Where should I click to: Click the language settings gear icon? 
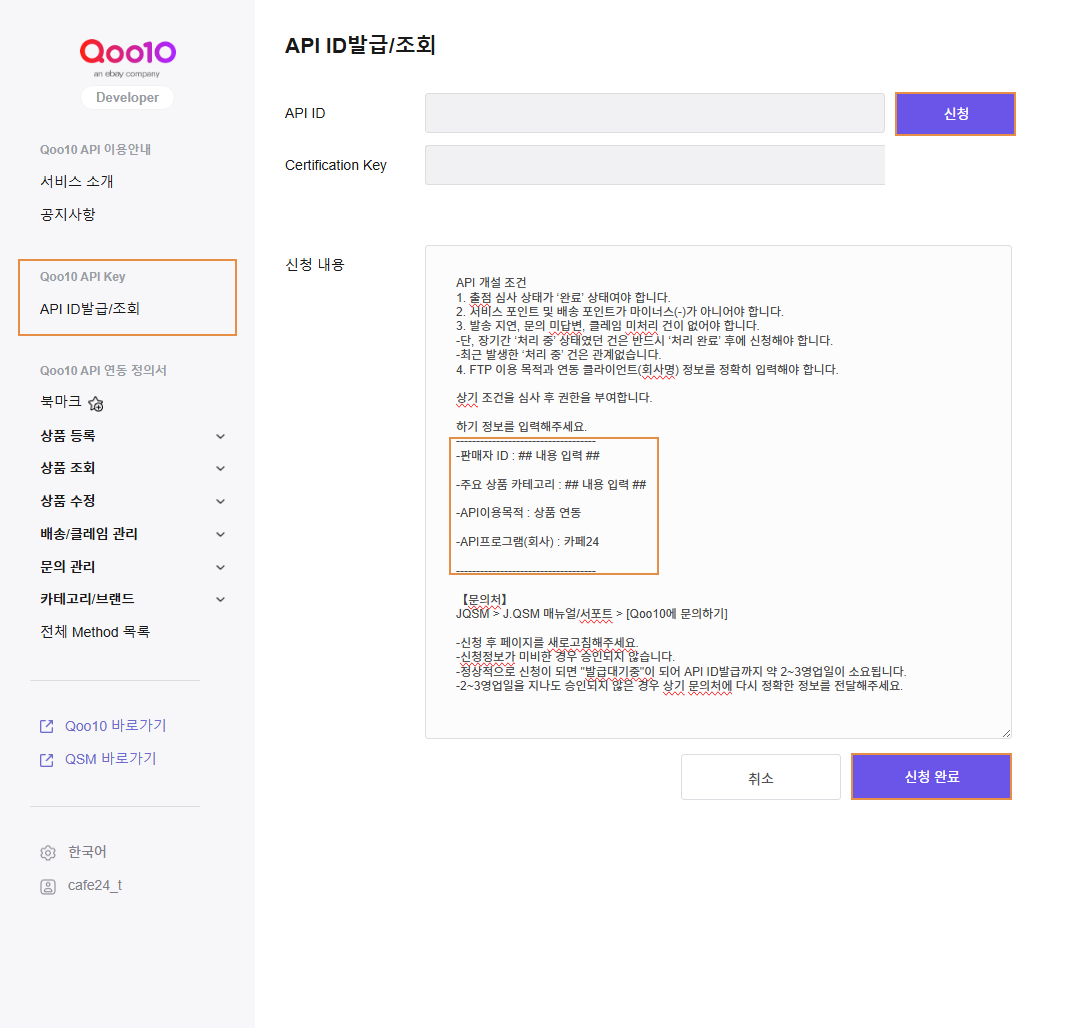click(48, 853)
